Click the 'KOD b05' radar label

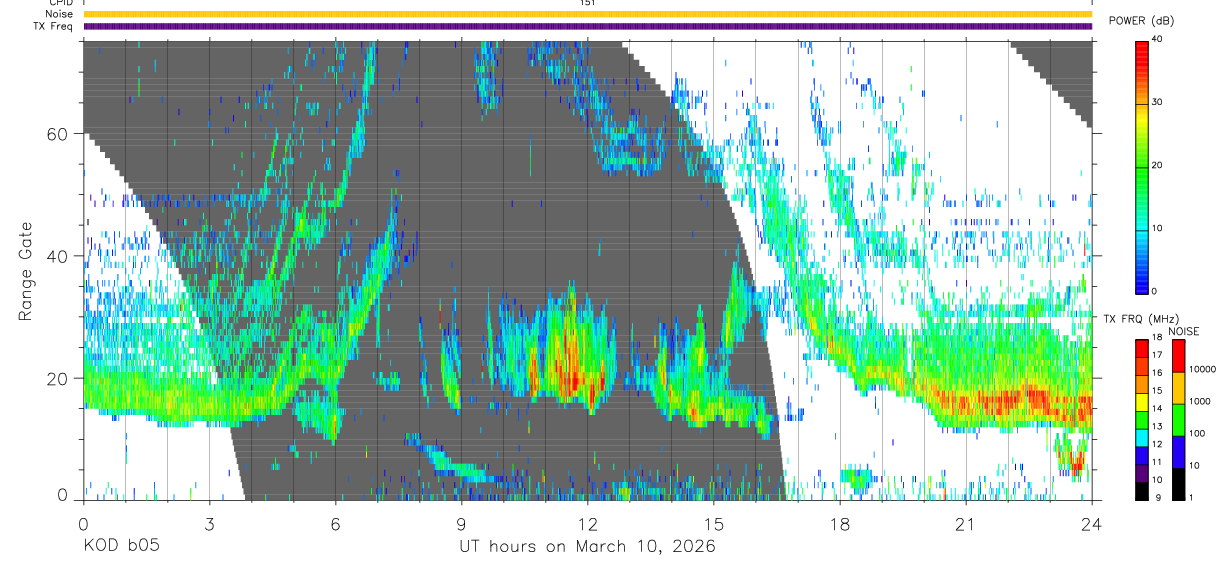(x=121, y=547)
